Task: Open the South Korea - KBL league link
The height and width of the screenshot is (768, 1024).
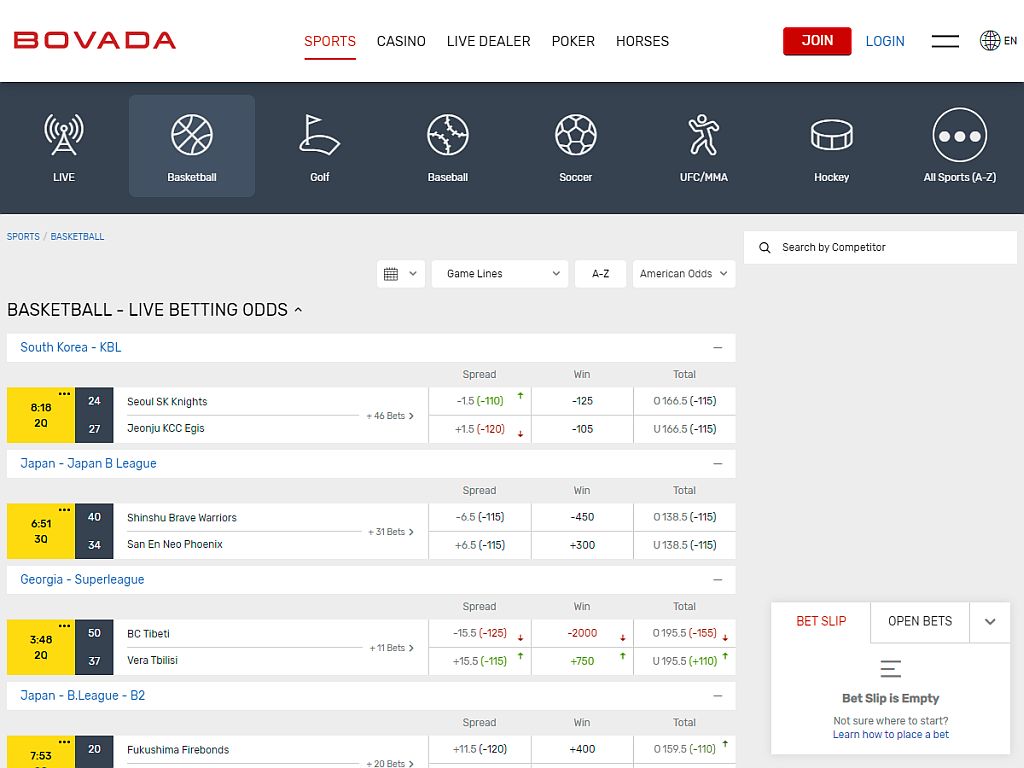Action: (71, 347)
